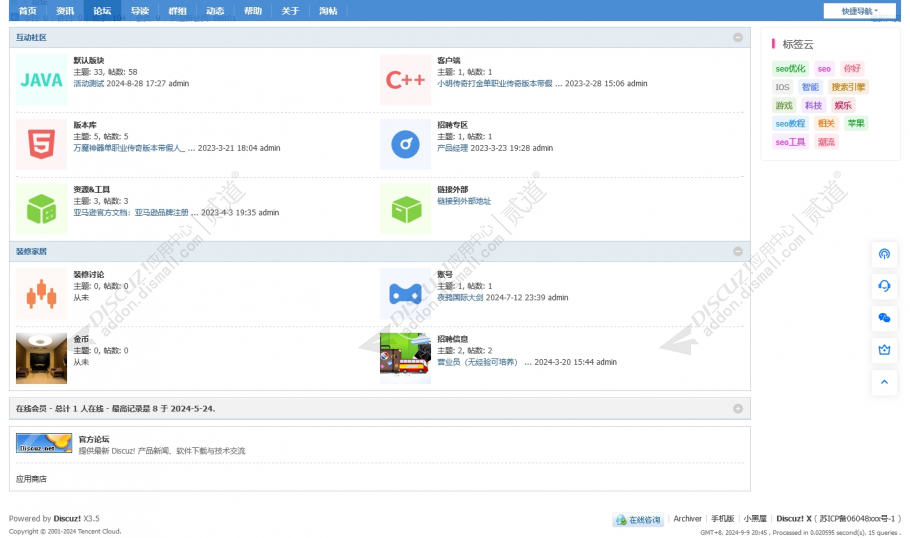Open the 版本库 forum title
This screenshot has height=538, width=910.
pyautogui.click(x=85, y=125)
